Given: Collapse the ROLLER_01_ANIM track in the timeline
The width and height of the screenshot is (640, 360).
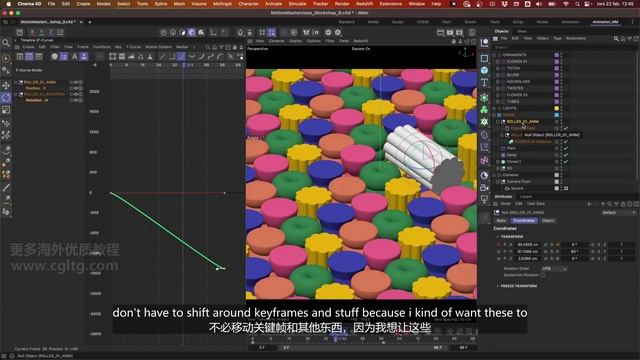Looking at the screenshot, I should pos(16,82).
